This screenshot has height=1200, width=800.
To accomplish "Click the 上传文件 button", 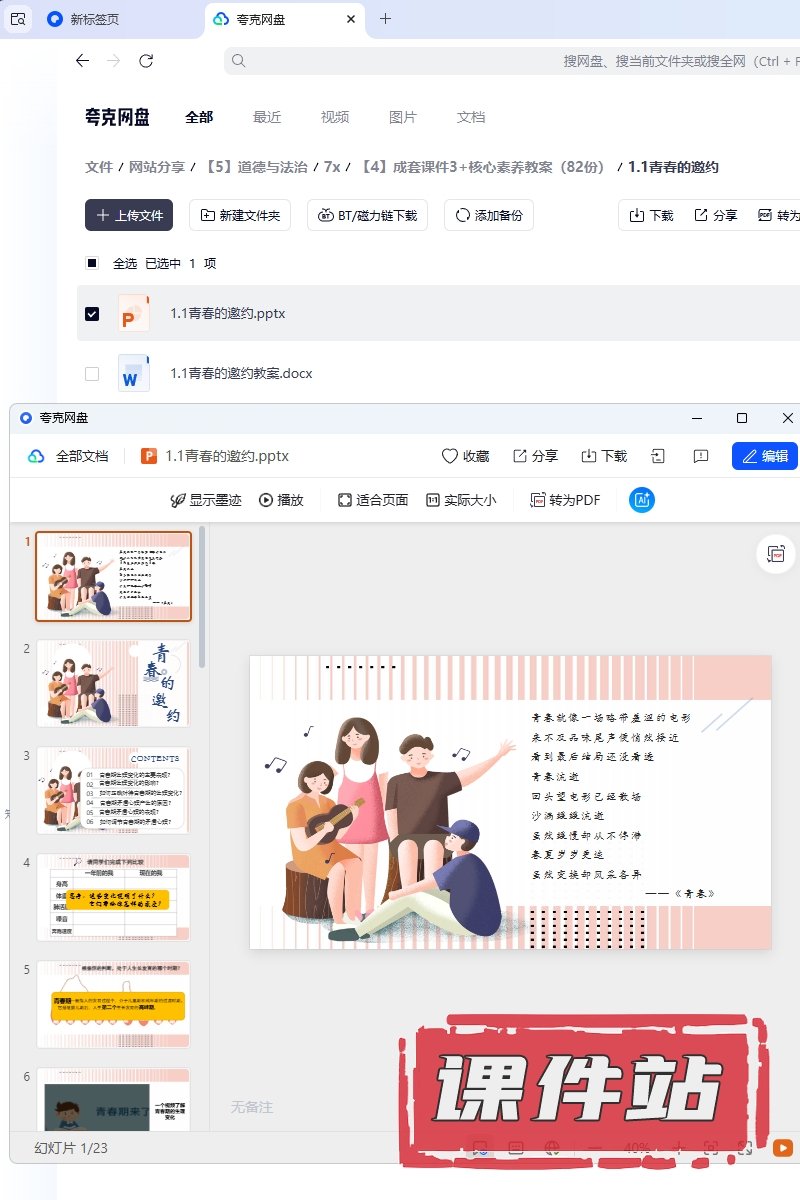I will click(129, 215).
